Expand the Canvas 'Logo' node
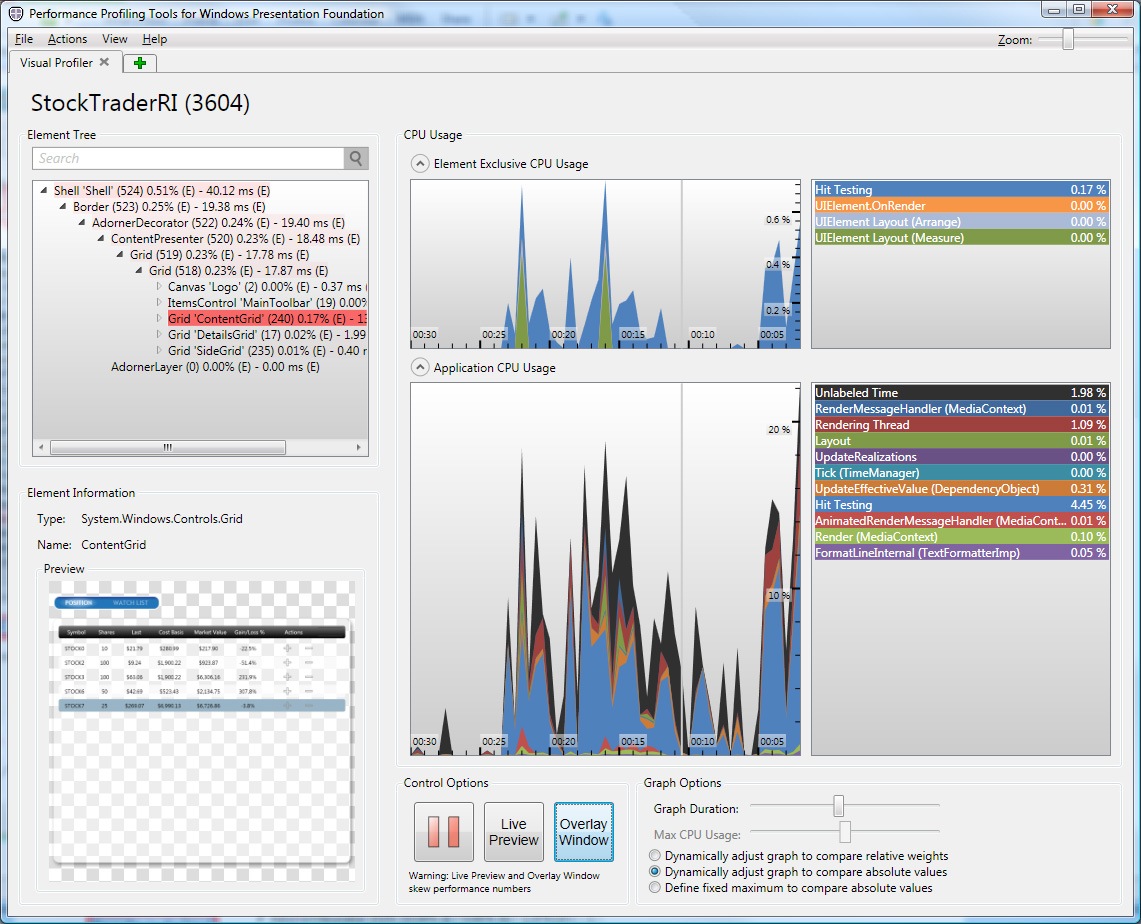Image resolution: width=1141 pixels, height=924 pixels. (159, 287)
